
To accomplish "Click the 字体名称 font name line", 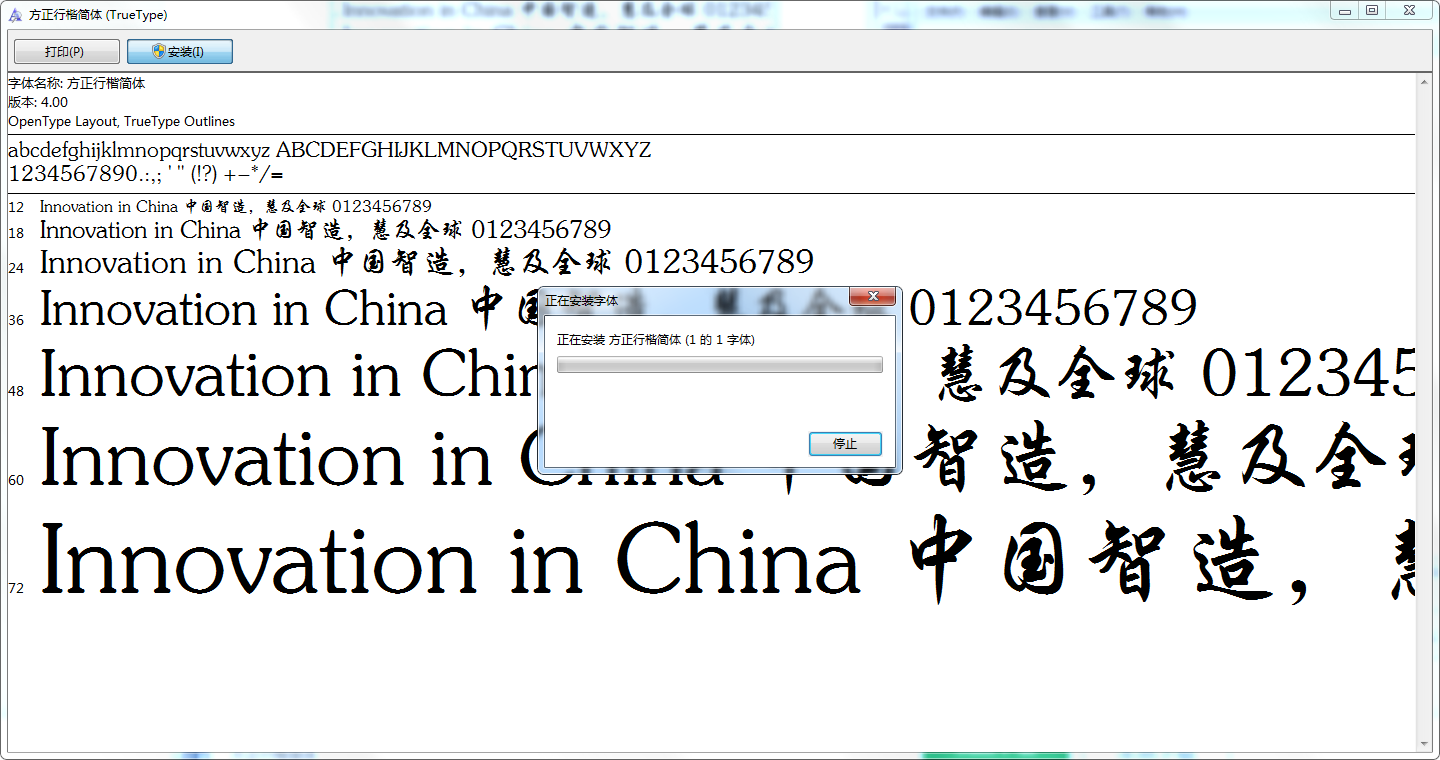I will pyautogui.click(x=77, y=84).
